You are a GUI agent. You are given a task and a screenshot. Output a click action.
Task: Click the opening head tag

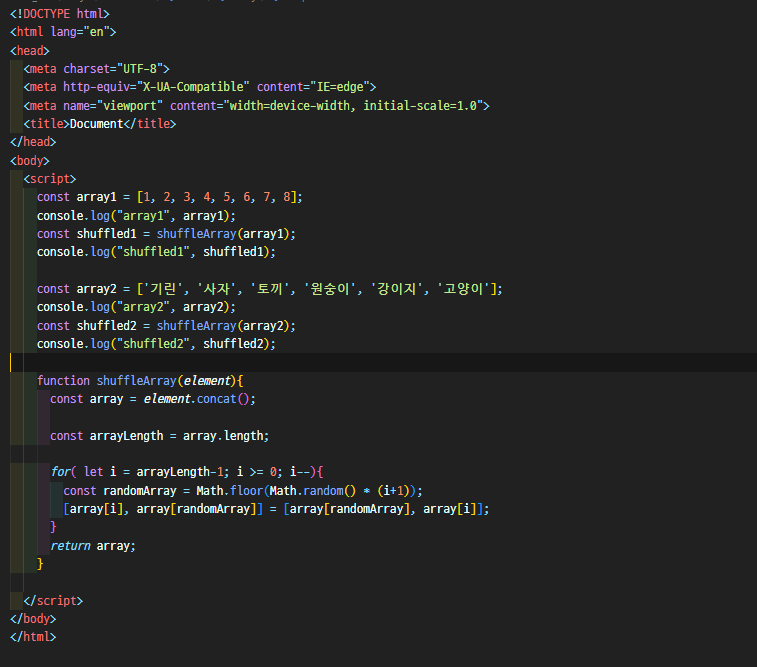[30, 50]
